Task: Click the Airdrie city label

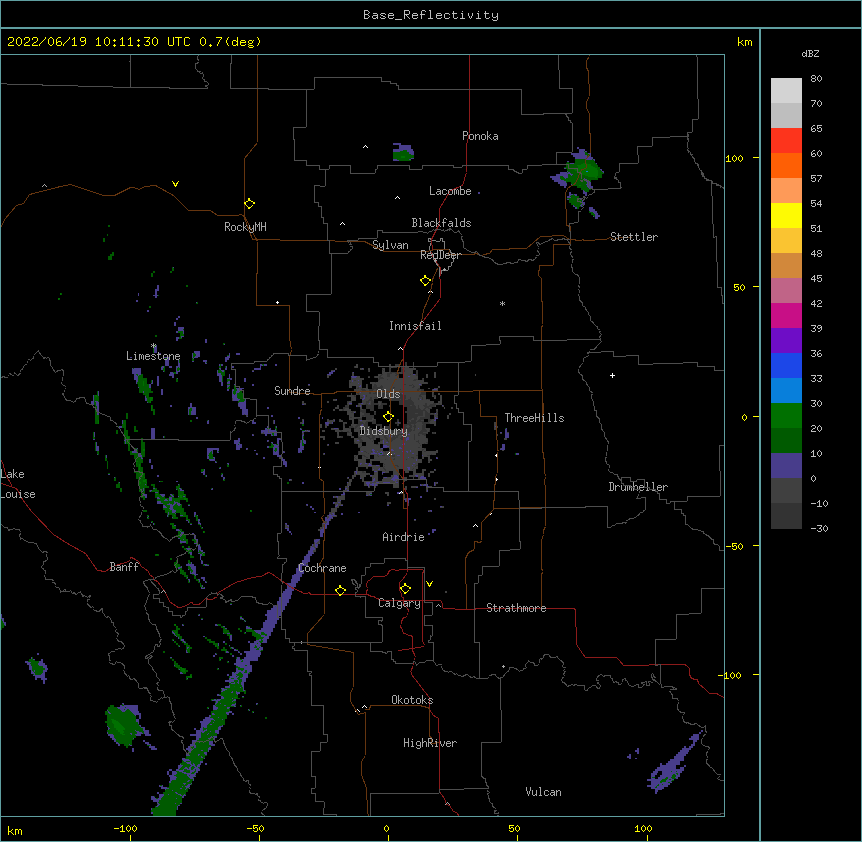Action: [404, 537]
